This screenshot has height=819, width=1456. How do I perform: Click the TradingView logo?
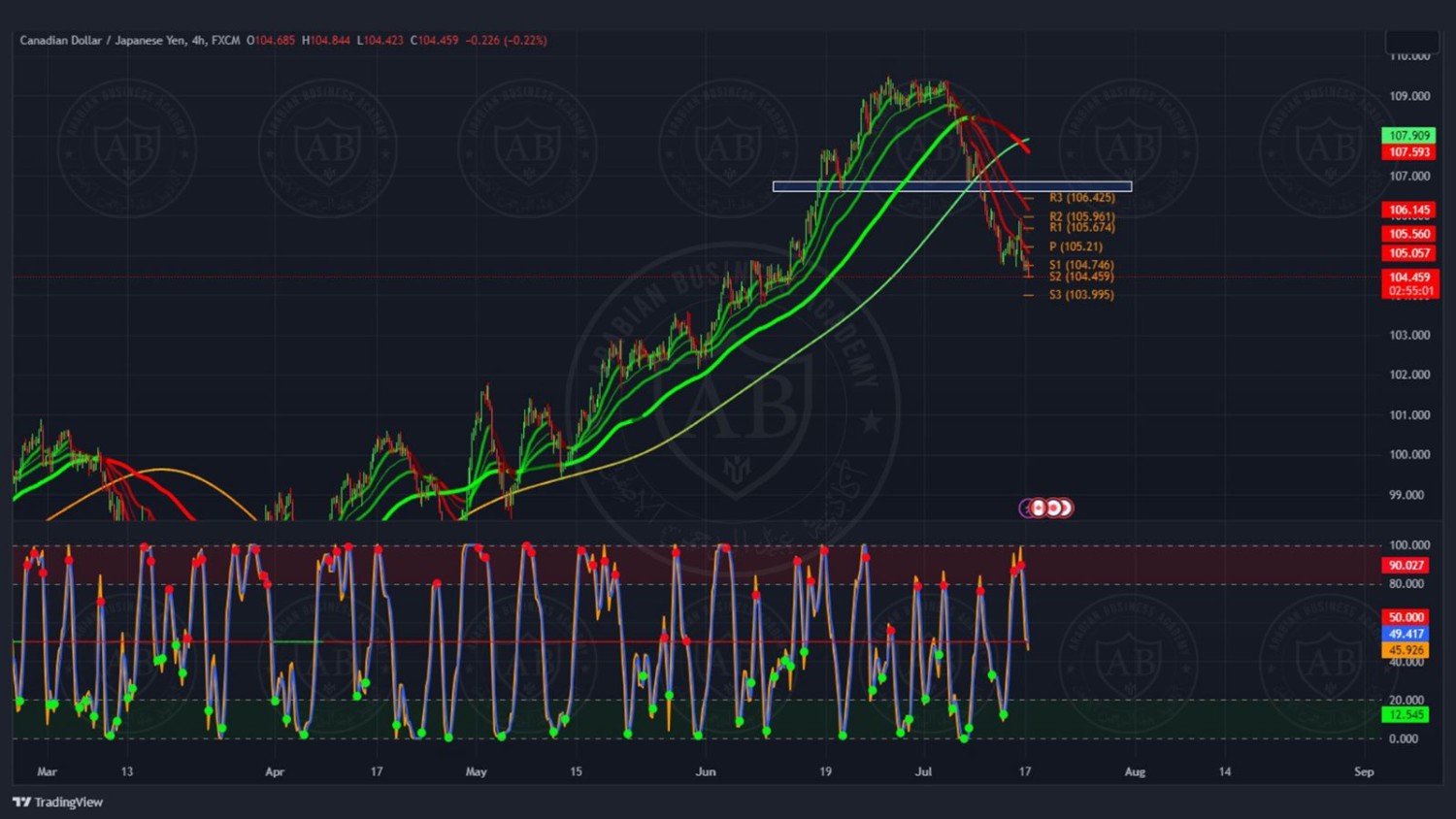pyautogui.click(x=57, y=802)
